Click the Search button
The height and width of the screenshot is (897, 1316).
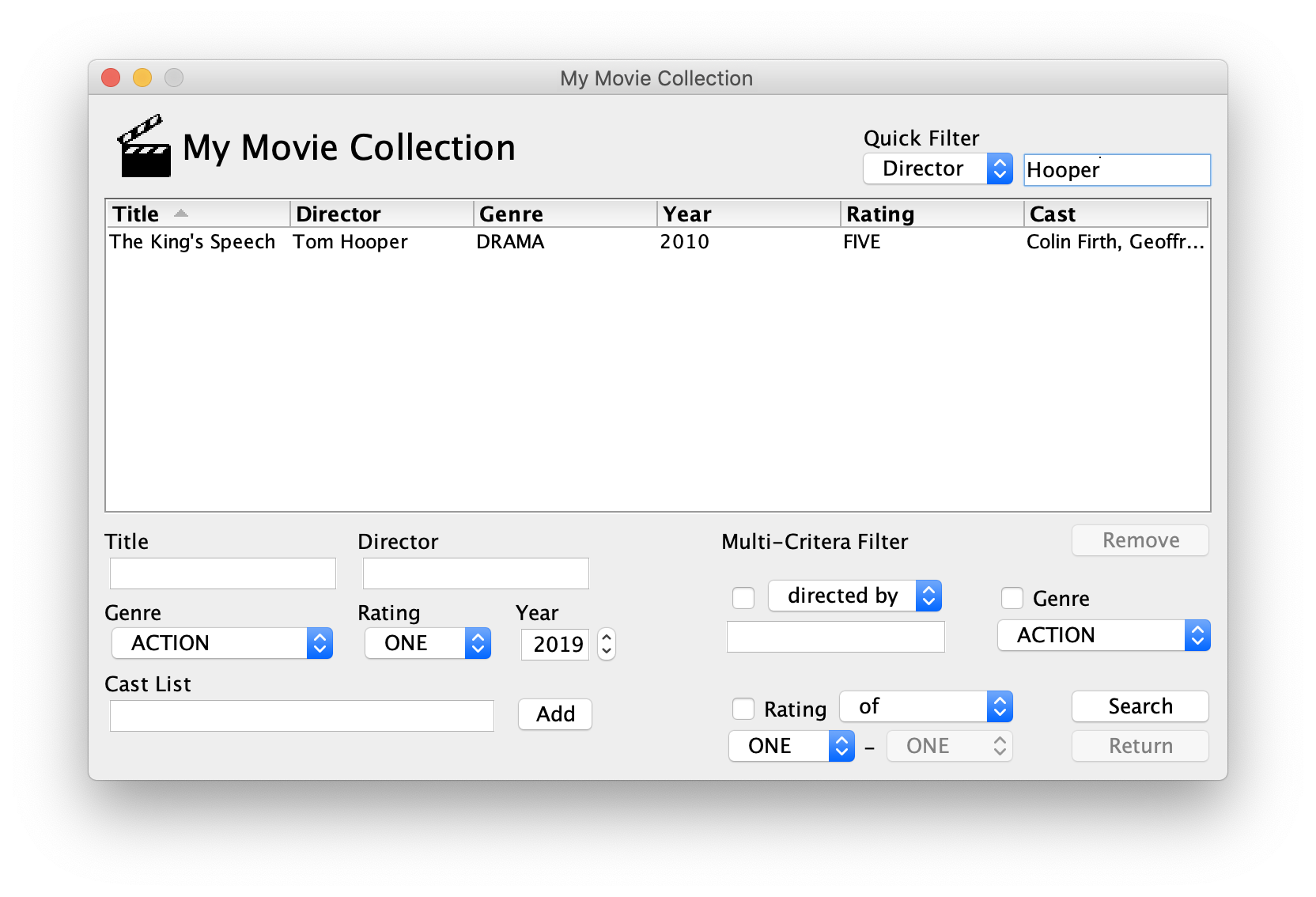(1140, 706)
